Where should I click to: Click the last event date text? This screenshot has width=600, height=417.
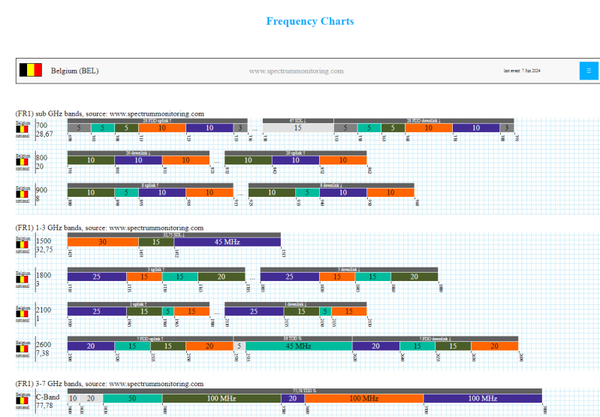[x=522, y=71]
